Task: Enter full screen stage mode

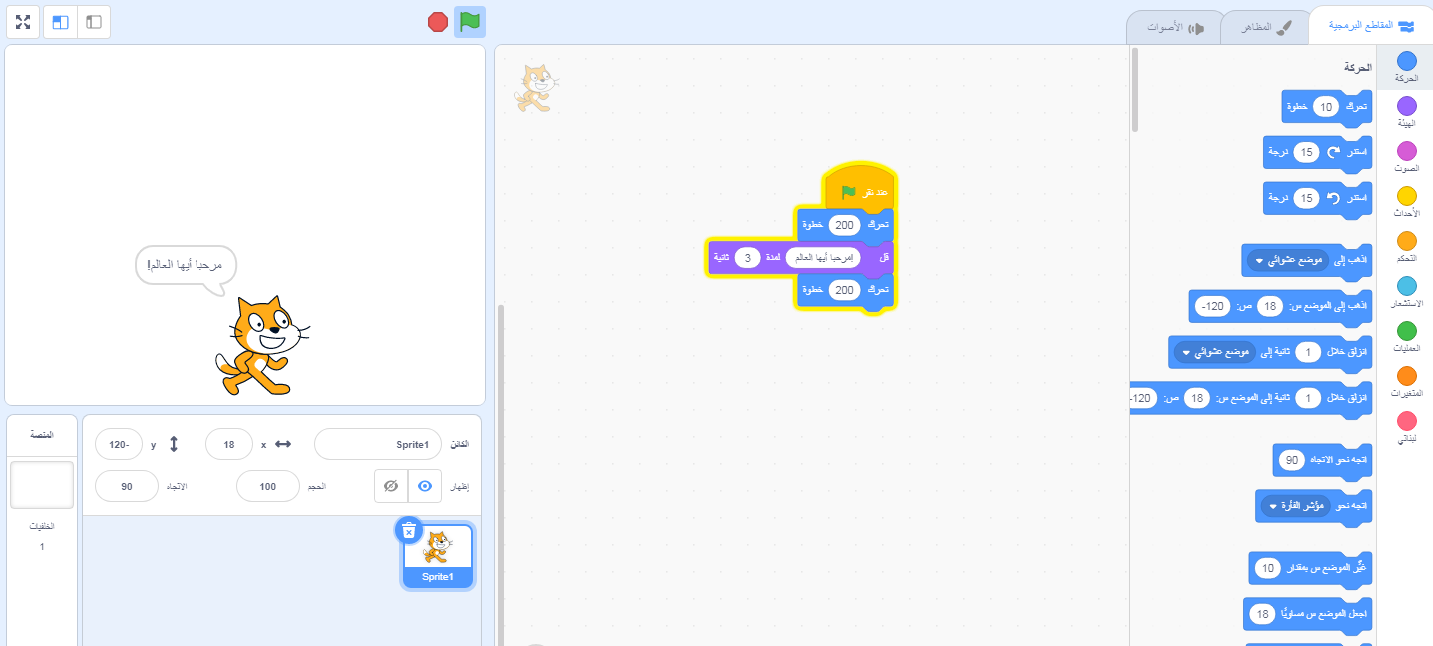Action: pos(22,22)
